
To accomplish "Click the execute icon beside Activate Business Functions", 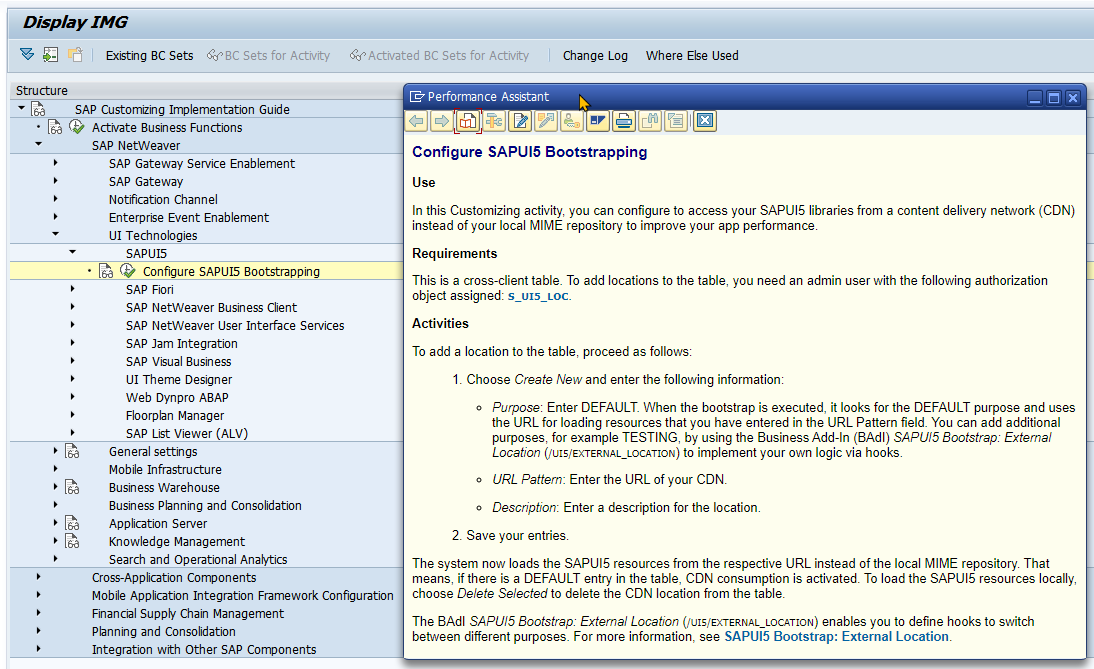I will tap(77, 126).
